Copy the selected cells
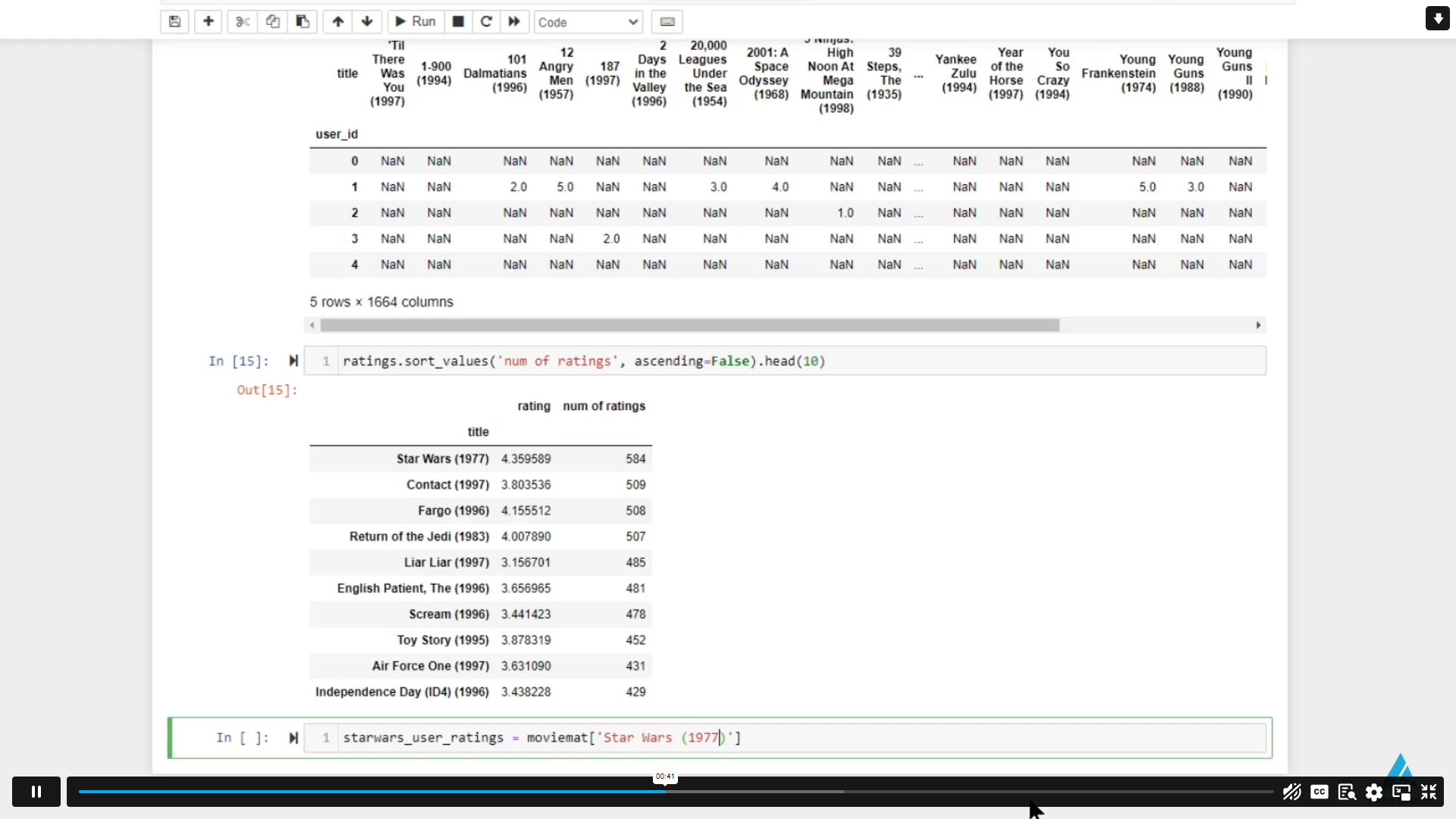This screenshot has width=1456, height=819. point(273,22)
